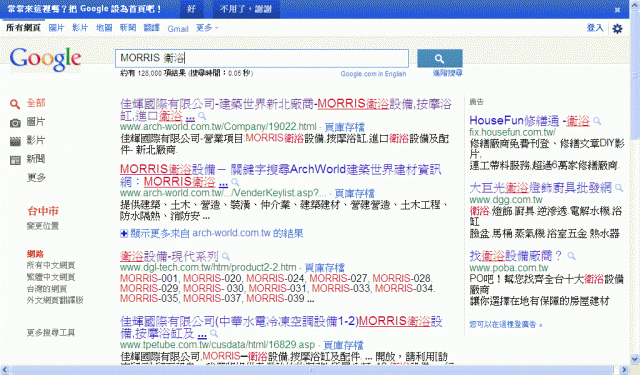Viewport: 640px width, 375px height.
Task: Open cached 頁庫存檔 for VenderKeylist.asp result
Action: point(354,193)
